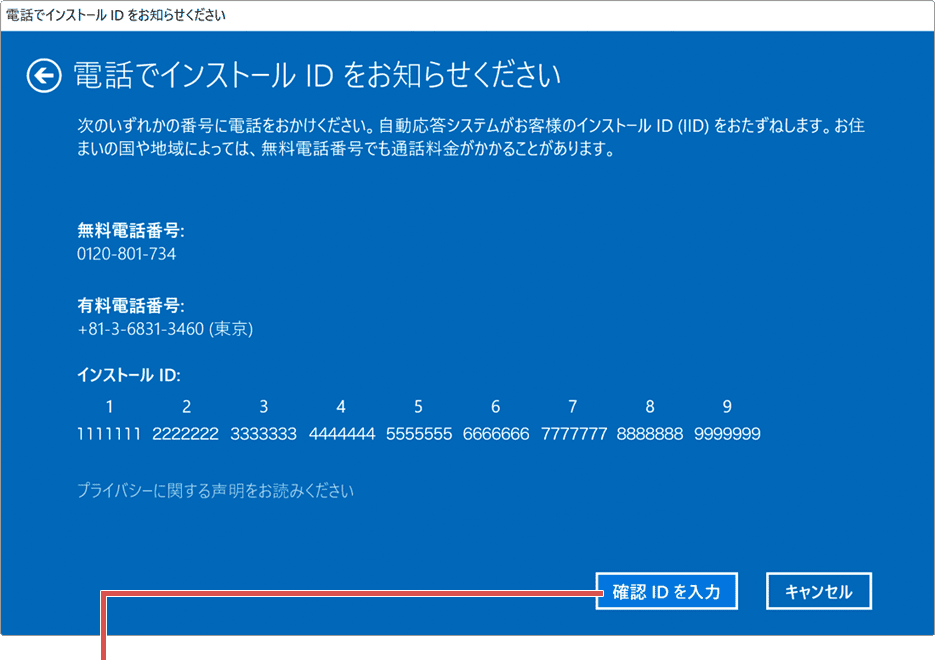The image size is (935, 660).
Task: Select installation ID group 5 value 5555555
Action: 418,434
